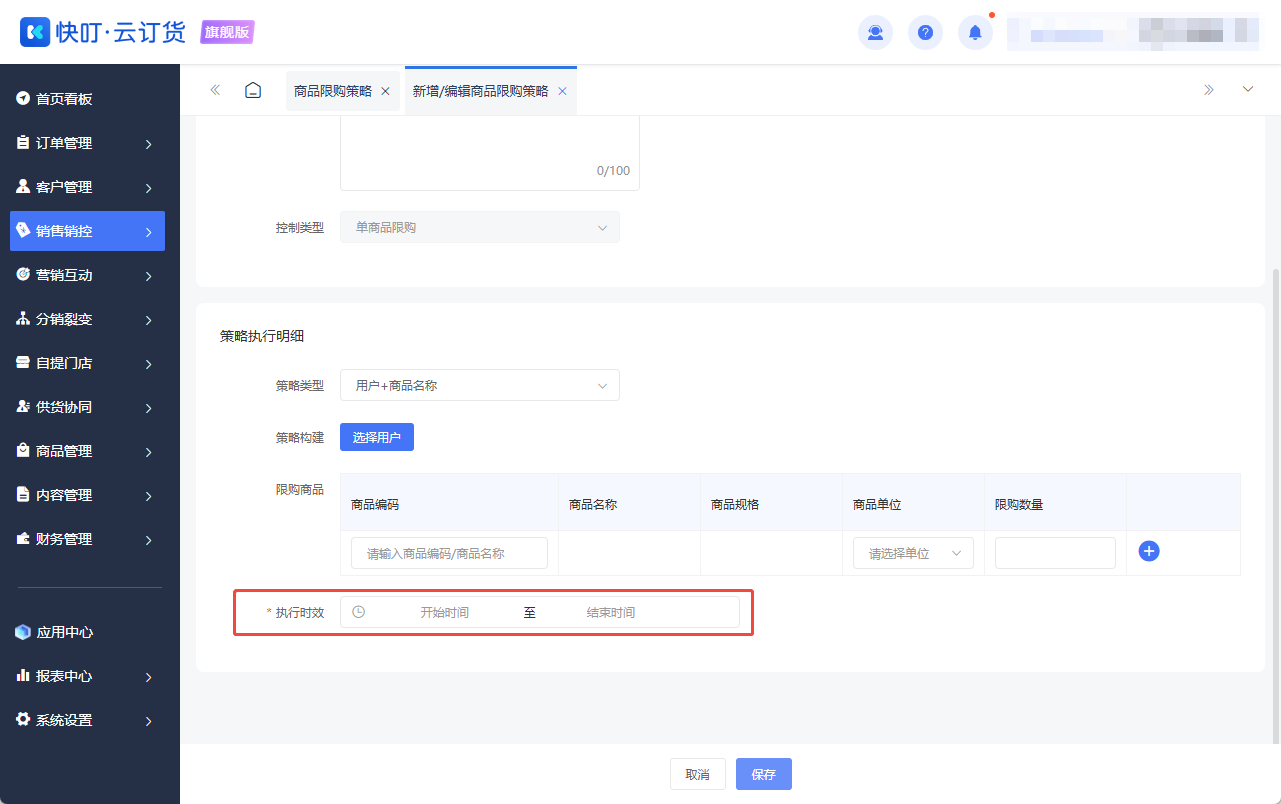Click the 保存 button
Screen dimensions: 1281x804
764,774
